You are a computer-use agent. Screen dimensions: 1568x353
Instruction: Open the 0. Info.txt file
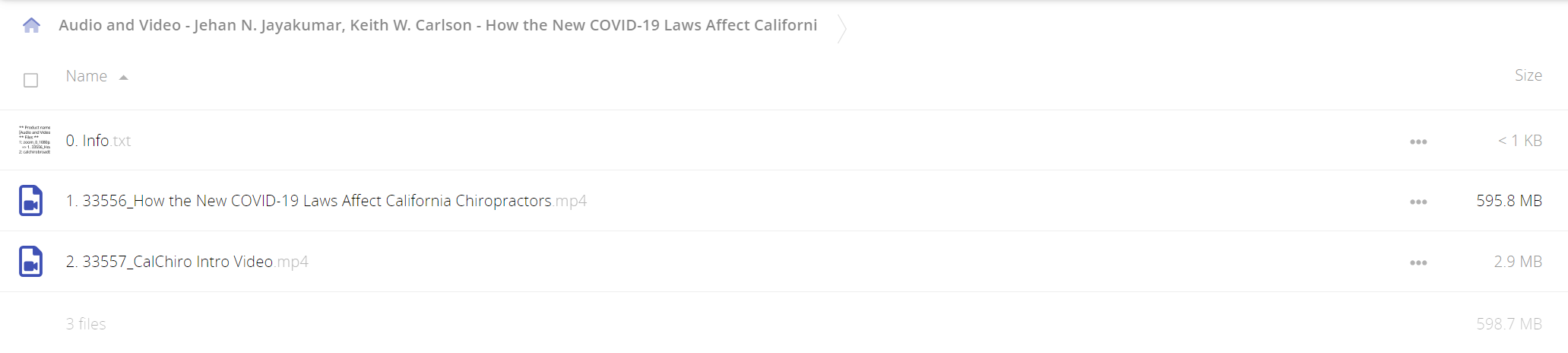(x=98, y=141)
